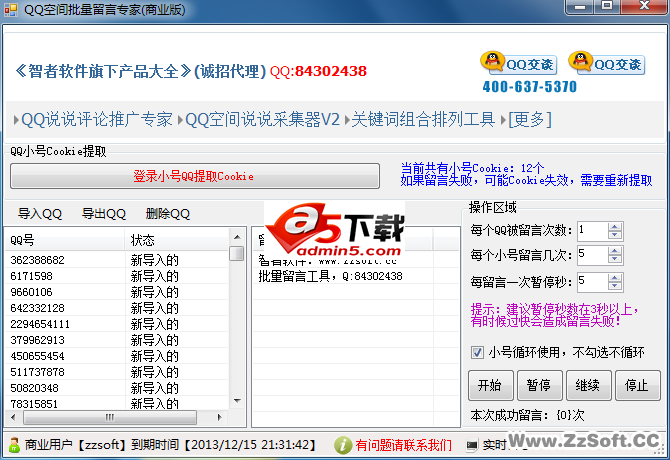
Task: Open the first QQ交谈 chat button
Action: (519, 63)
